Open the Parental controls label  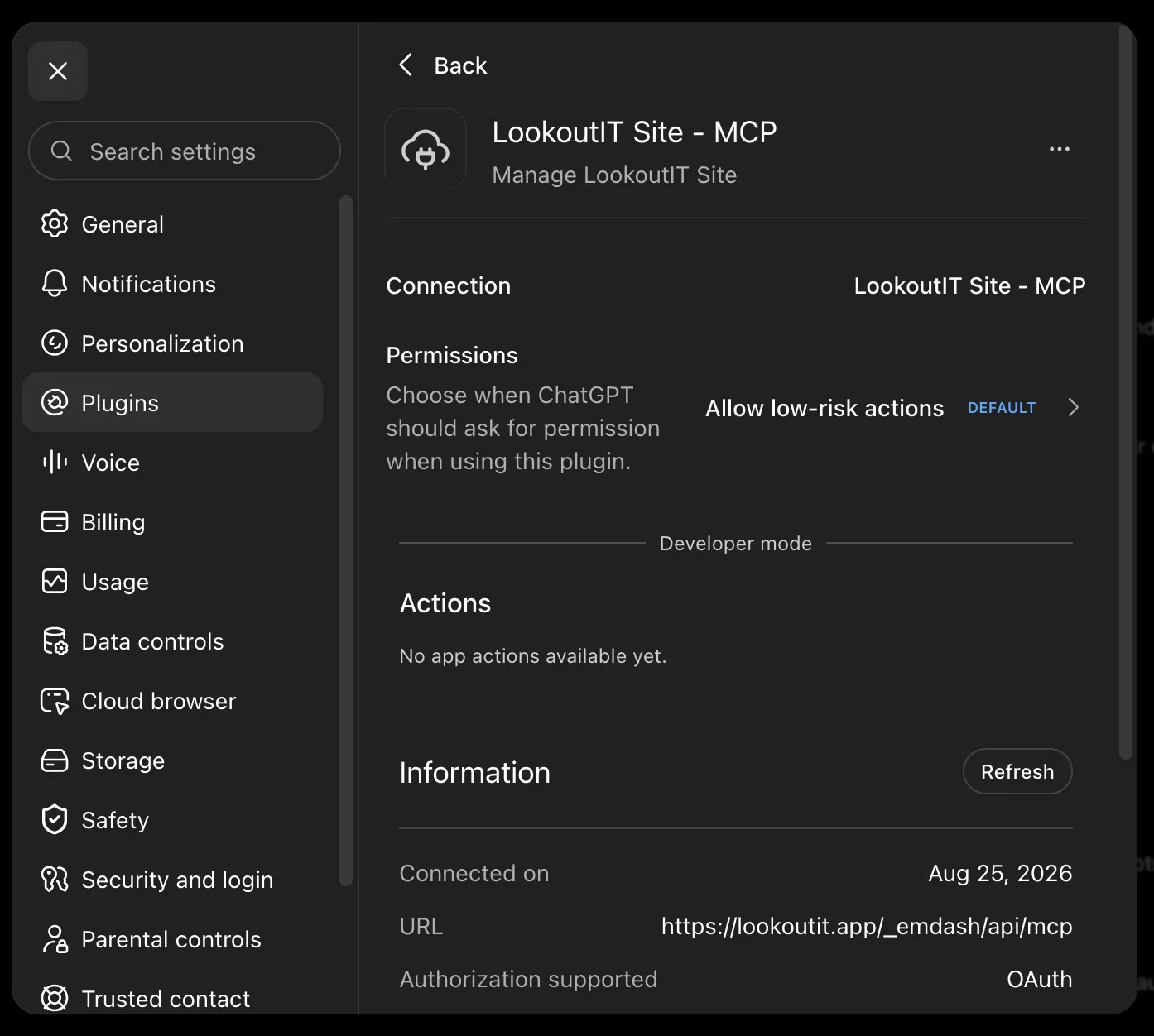(x=171, y=939)
